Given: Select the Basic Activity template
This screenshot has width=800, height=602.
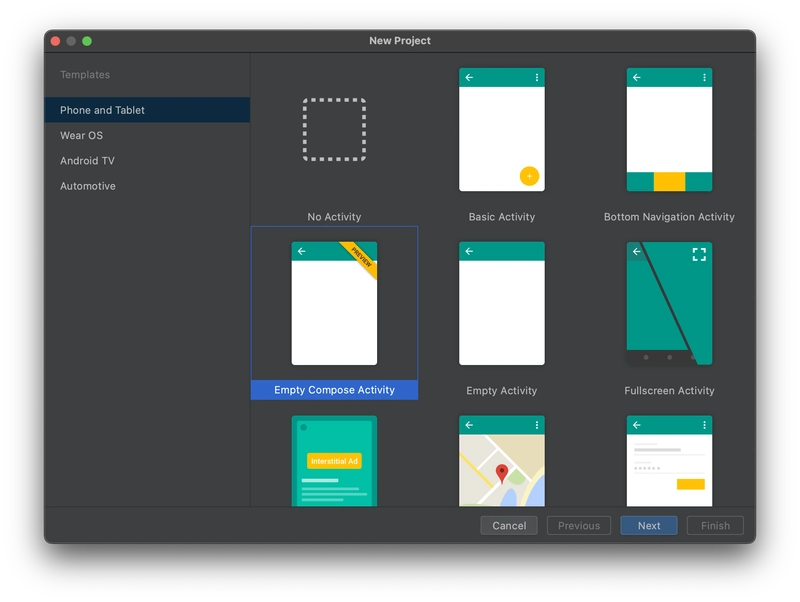Looking at the screenshot, I should pyautogui.click(x=500, y=130).
